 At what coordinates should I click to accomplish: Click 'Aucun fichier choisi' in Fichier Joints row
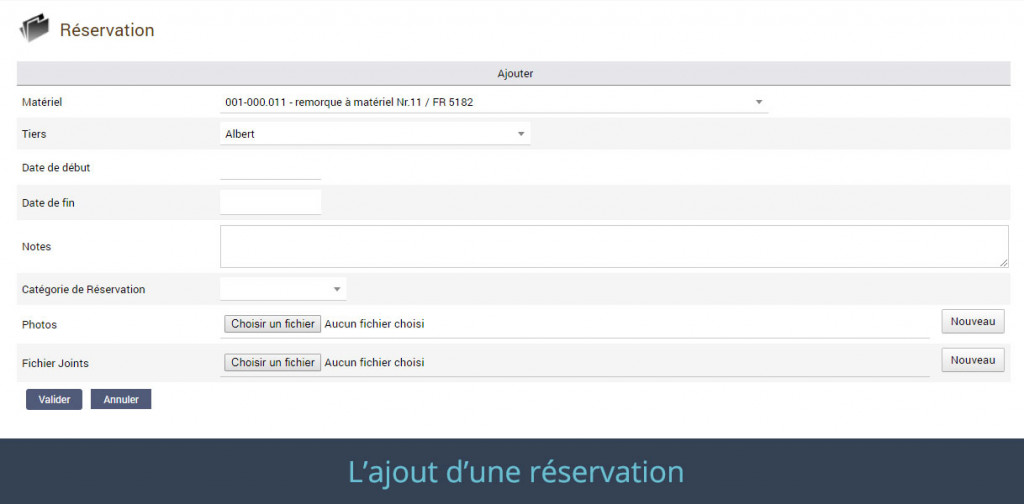point(374,362)
